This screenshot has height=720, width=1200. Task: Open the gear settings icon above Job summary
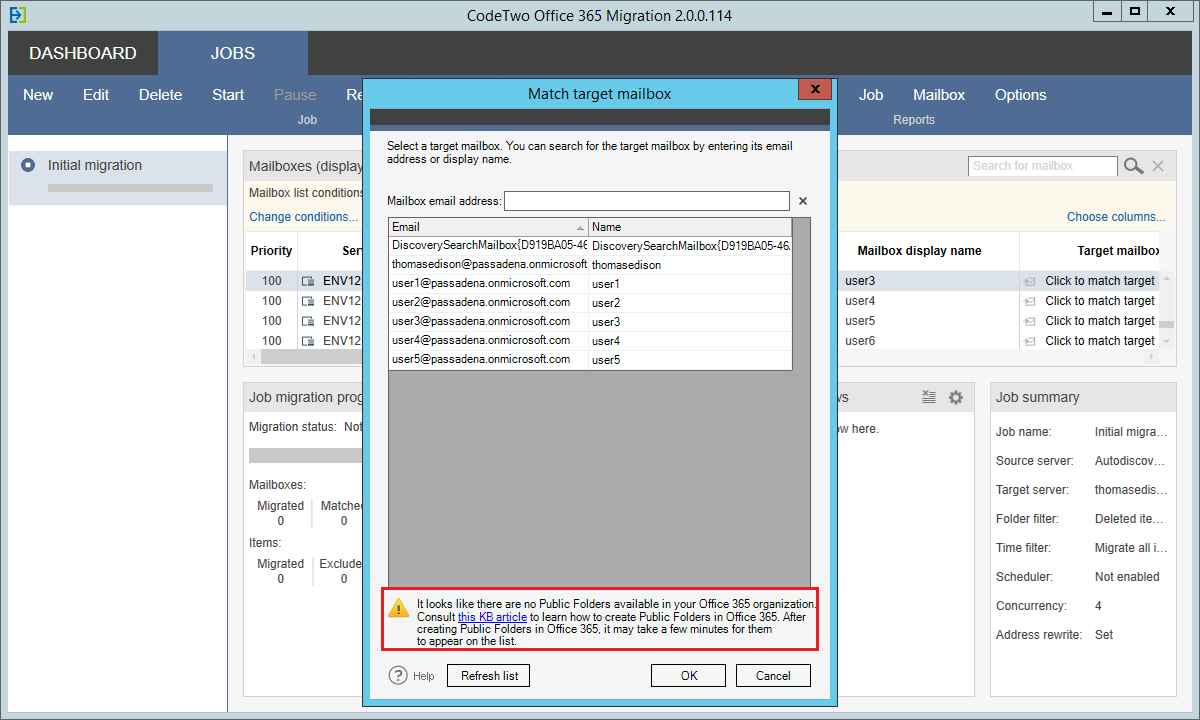tap(955, 397)
